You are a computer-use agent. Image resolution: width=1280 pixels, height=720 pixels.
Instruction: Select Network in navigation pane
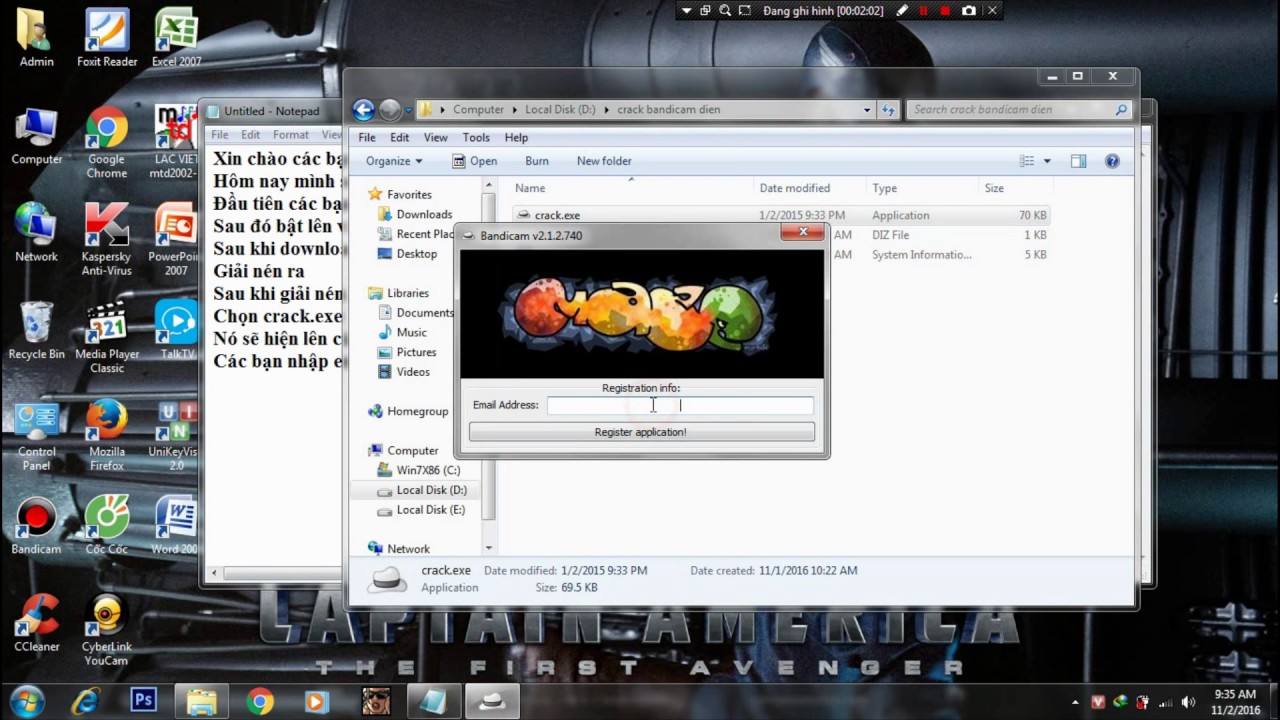click(x=408, y=549)
